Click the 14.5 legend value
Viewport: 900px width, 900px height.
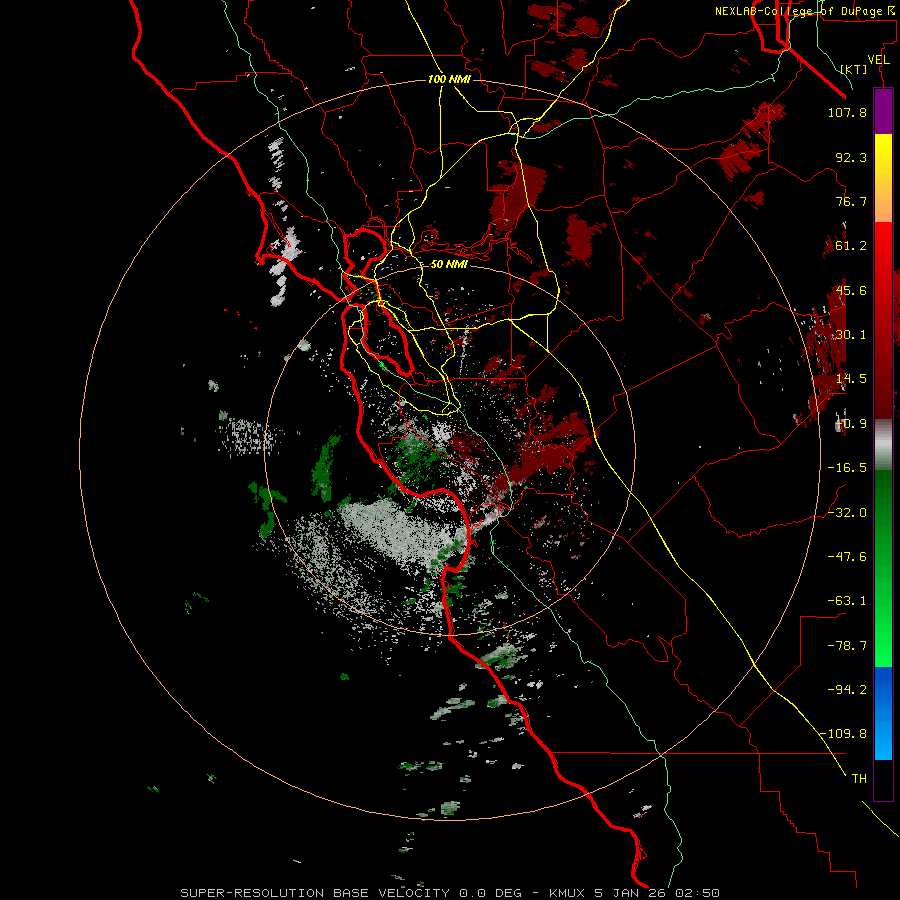click(851, 379)
